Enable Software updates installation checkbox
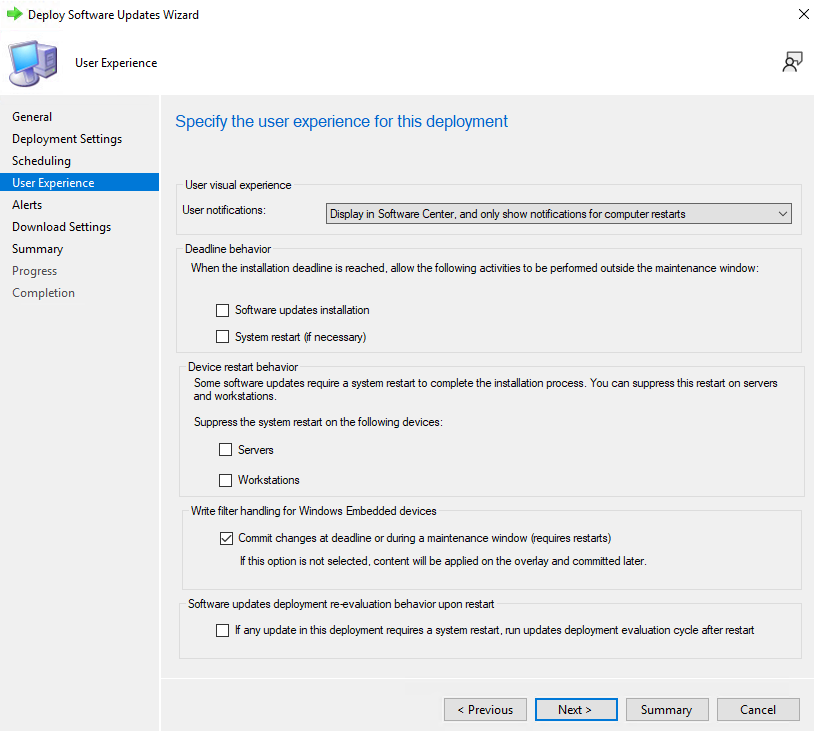 (x=222, y=310)
